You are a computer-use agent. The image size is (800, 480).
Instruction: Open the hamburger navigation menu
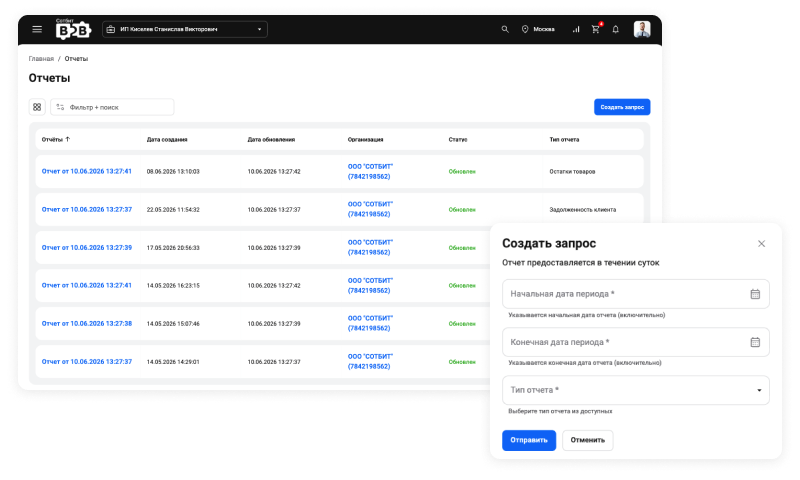click(x=37, y=29)
